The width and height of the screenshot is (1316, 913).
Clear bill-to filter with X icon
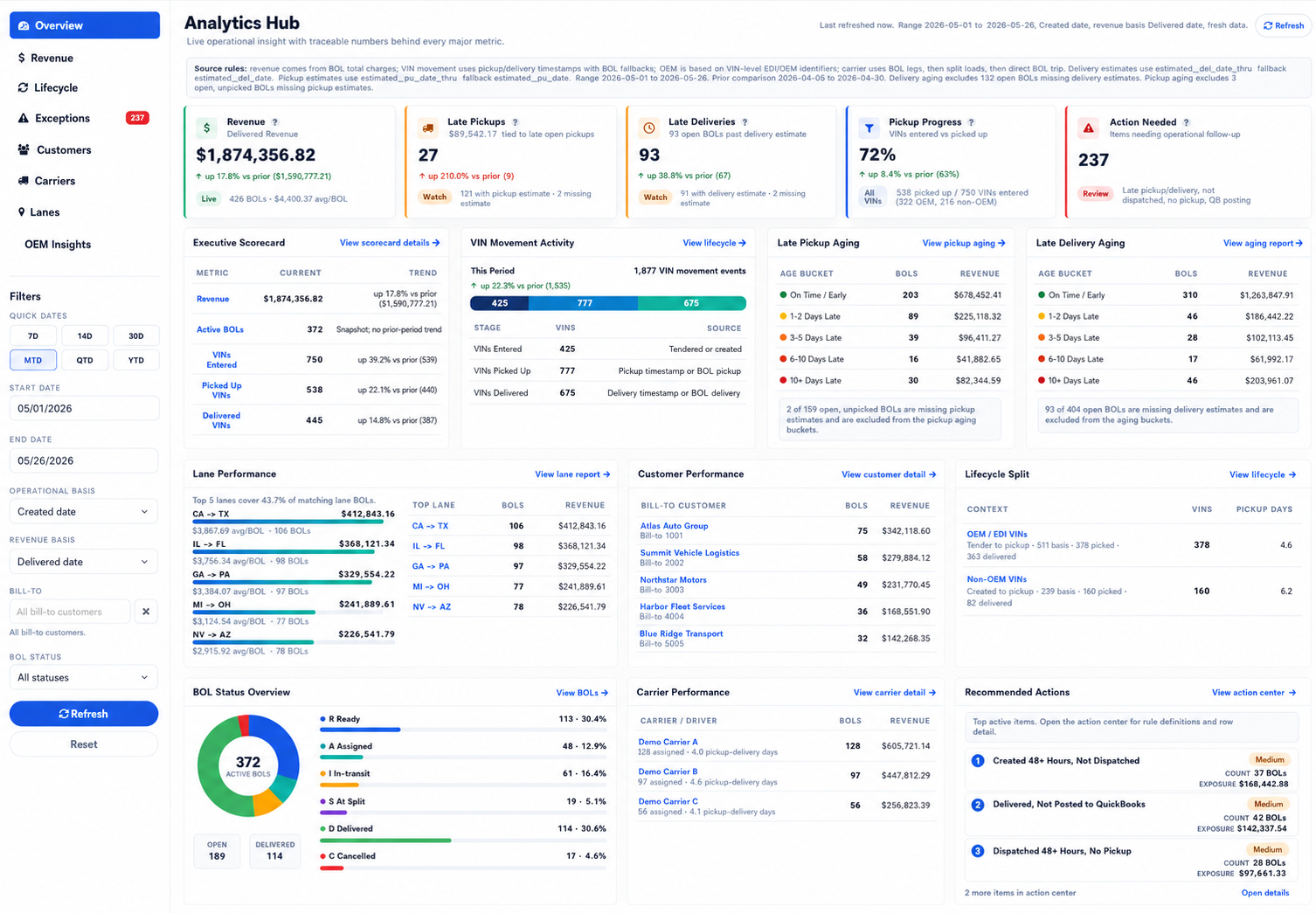point(146,612)
